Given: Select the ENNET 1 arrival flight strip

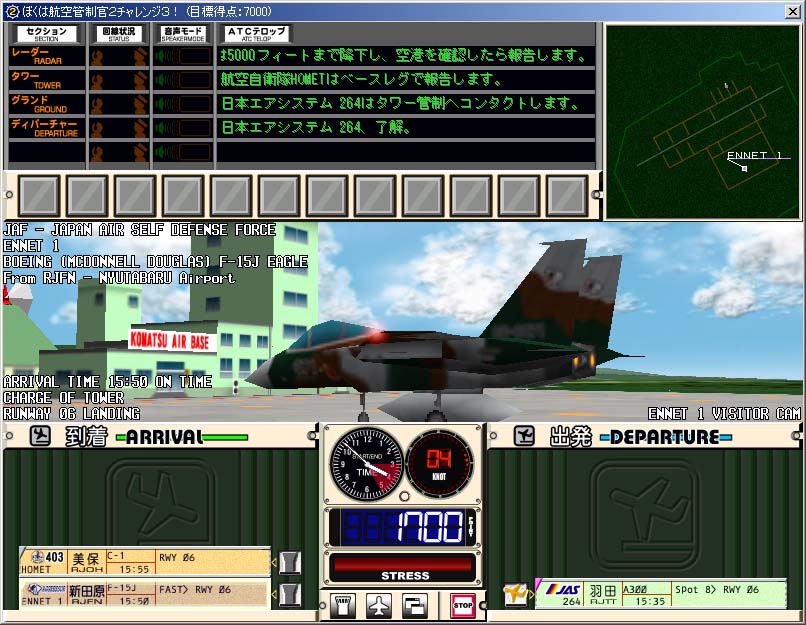Looking at the screenshot, I should 145,596.
